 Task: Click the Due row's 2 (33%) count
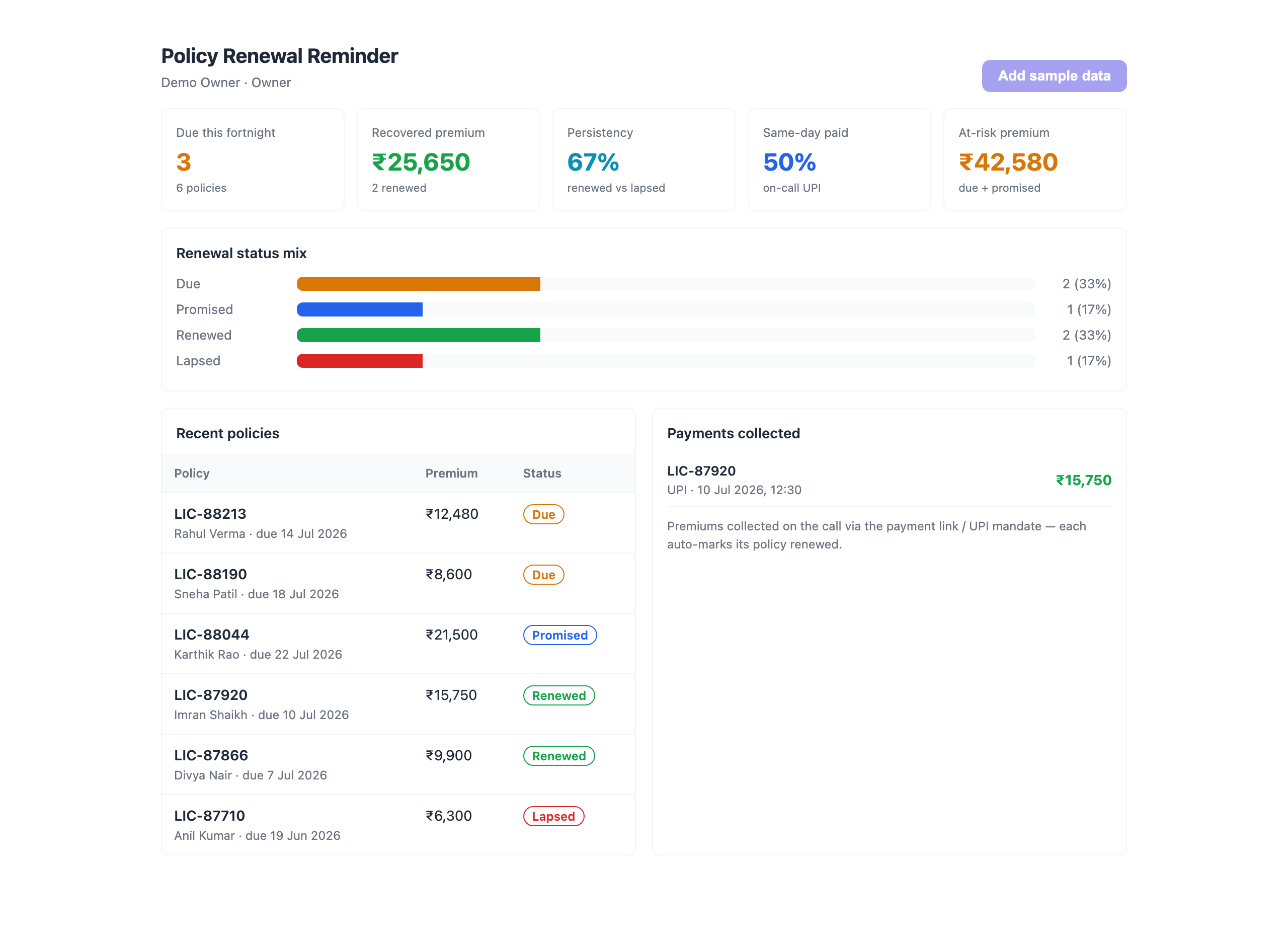point(1087,283)
